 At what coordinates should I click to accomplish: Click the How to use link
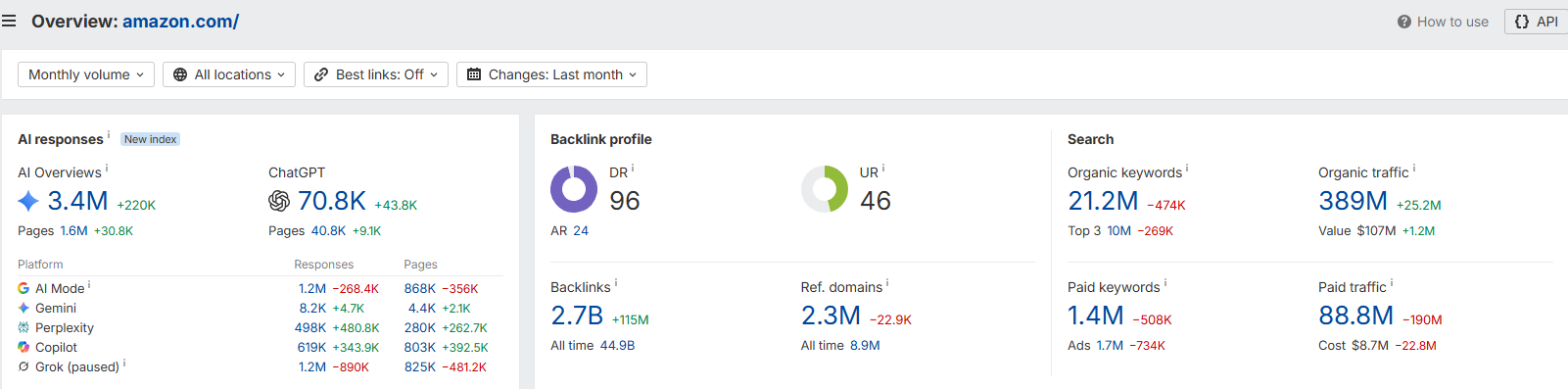[1452, 22]
